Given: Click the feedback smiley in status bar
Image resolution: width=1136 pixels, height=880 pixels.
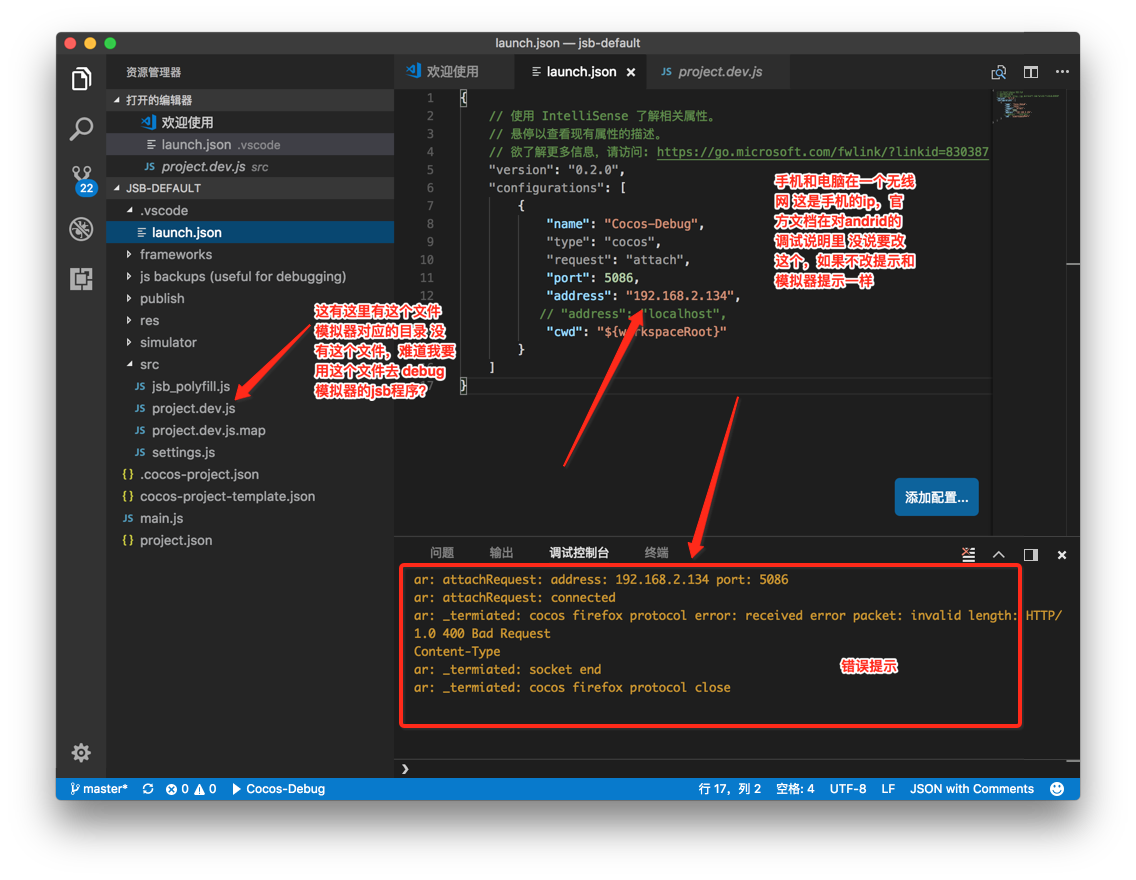Looking at the screenshot, I should tap(1057, 789).
